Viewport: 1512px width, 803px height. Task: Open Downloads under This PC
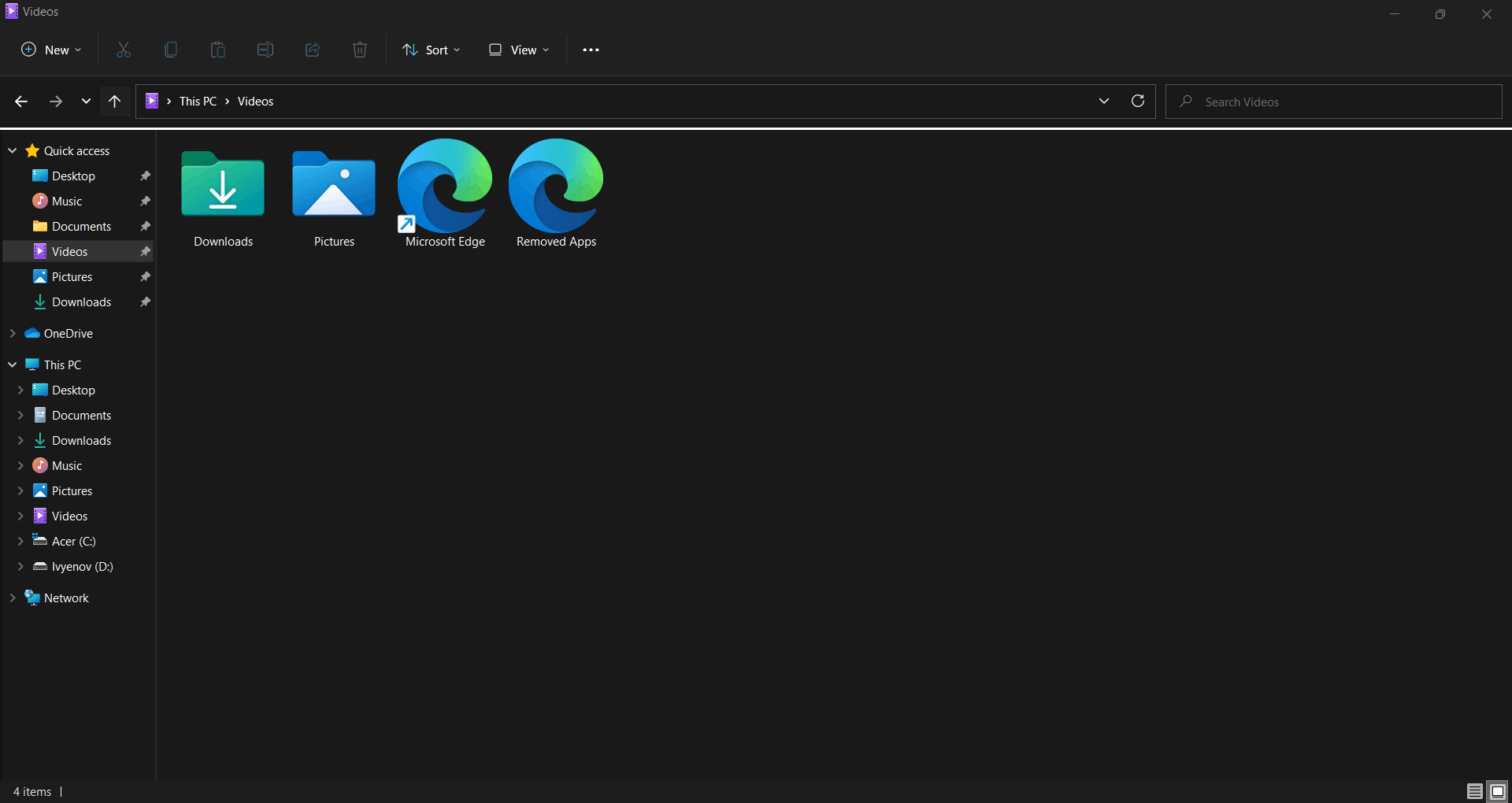pos(81,440)
